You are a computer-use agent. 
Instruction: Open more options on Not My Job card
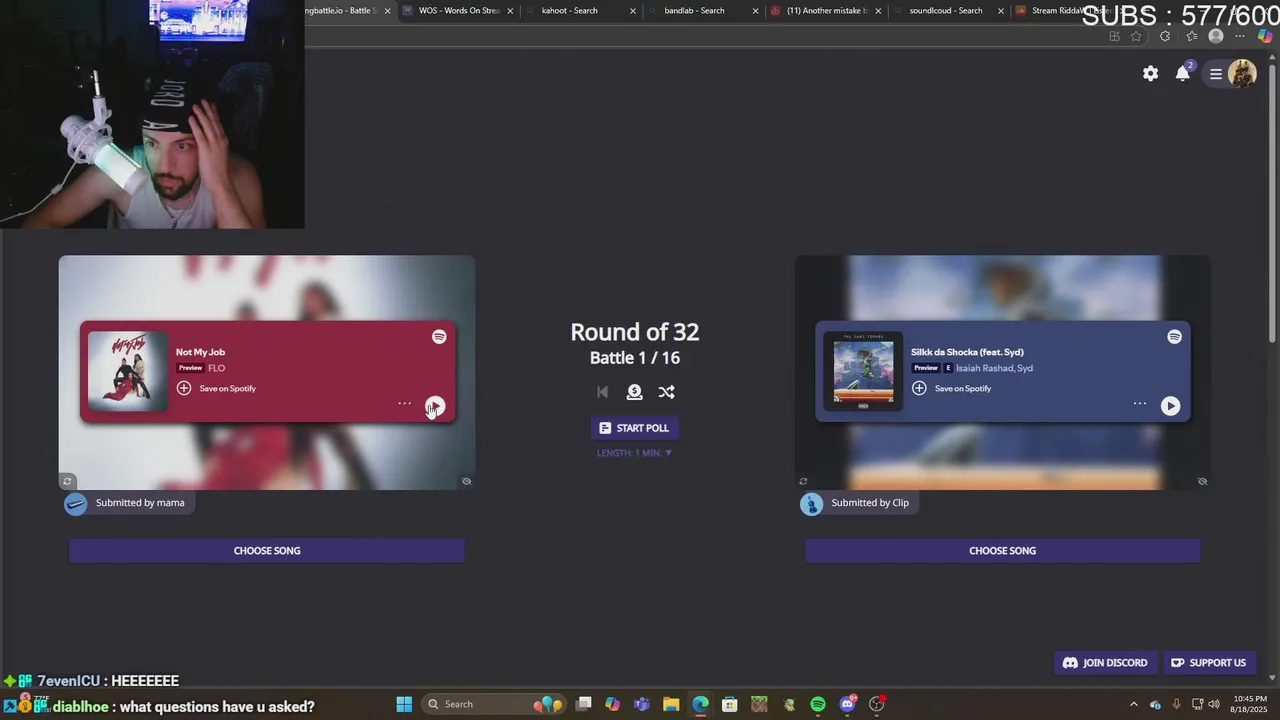pos(404,404)
